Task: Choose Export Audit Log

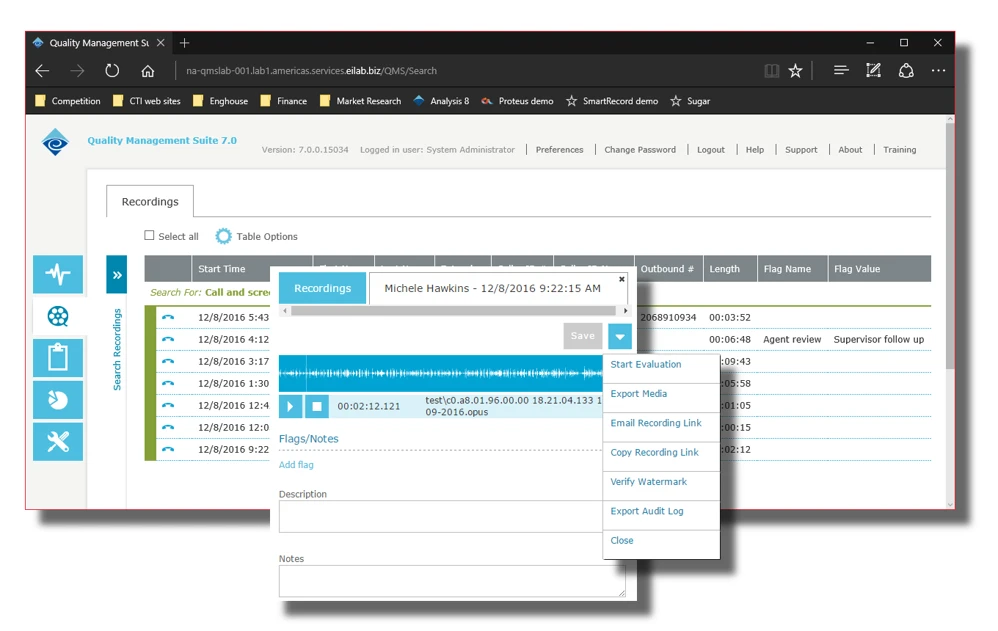Action: [x=647, y=511]
